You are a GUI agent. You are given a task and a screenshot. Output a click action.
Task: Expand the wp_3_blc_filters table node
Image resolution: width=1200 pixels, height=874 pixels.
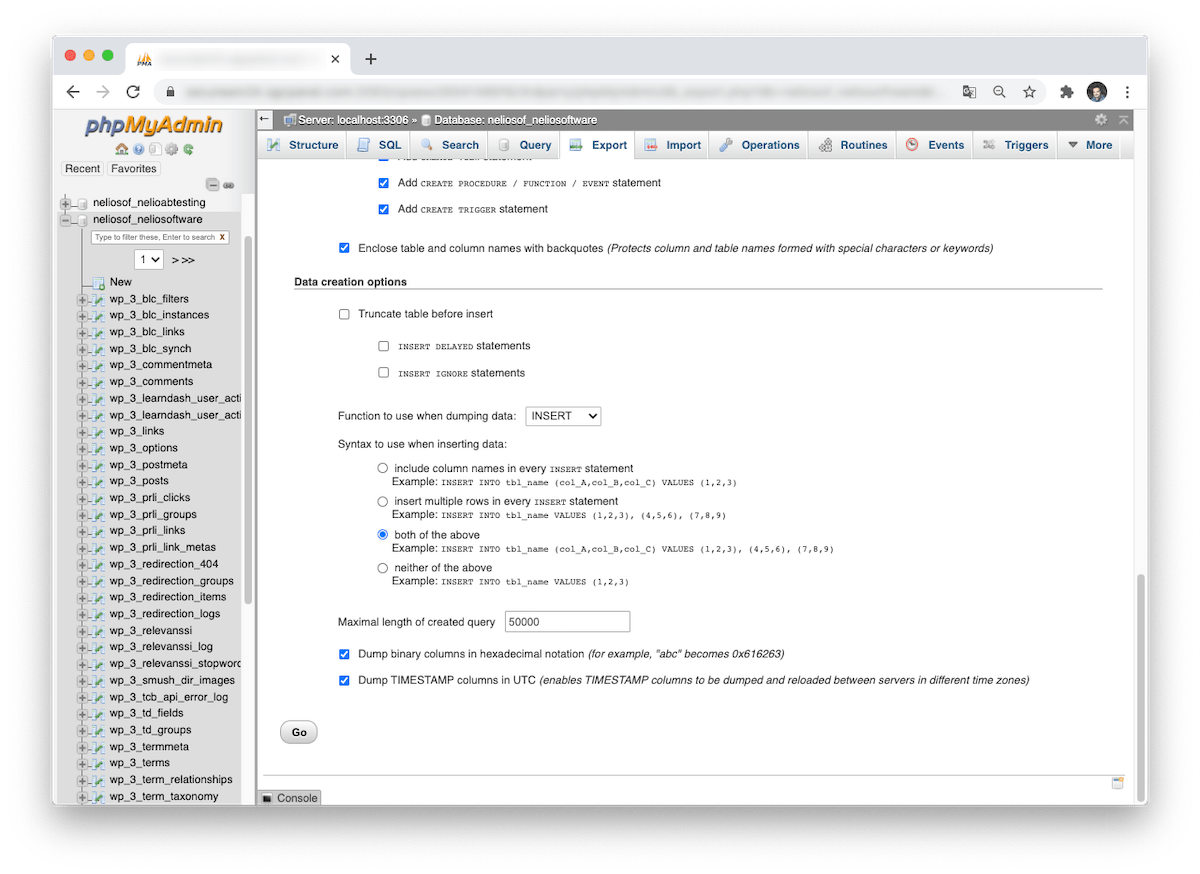pos(83,299)
